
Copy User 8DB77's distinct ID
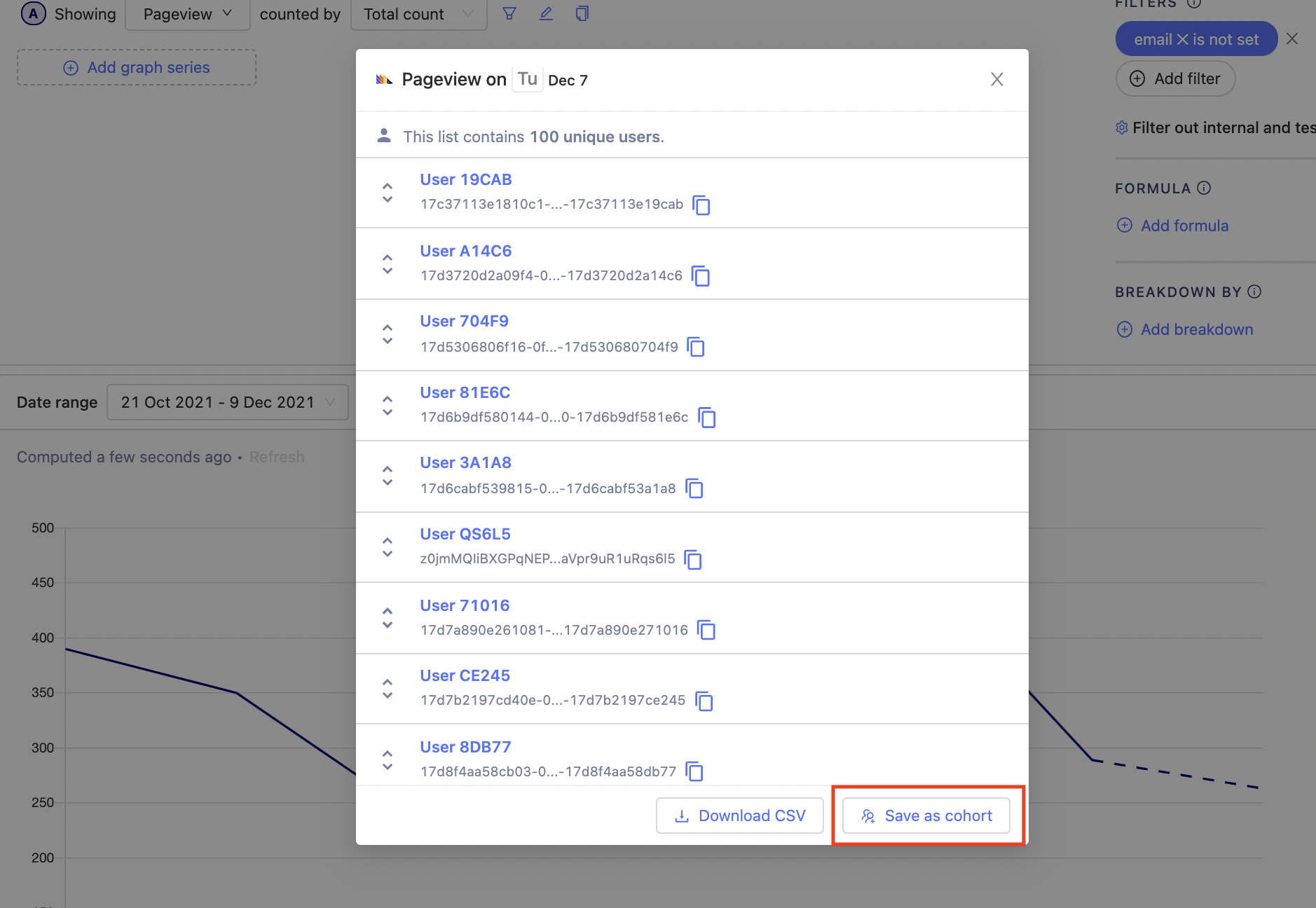click(x=695, y=771)
